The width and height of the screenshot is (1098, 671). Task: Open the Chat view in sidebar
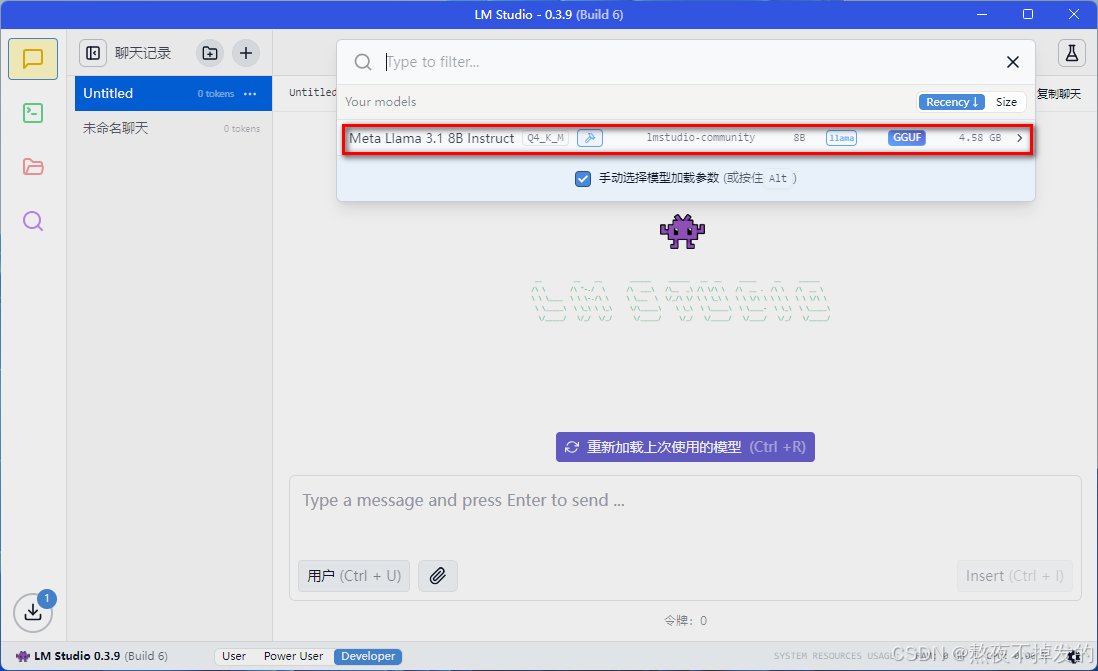tap(33, 59)
